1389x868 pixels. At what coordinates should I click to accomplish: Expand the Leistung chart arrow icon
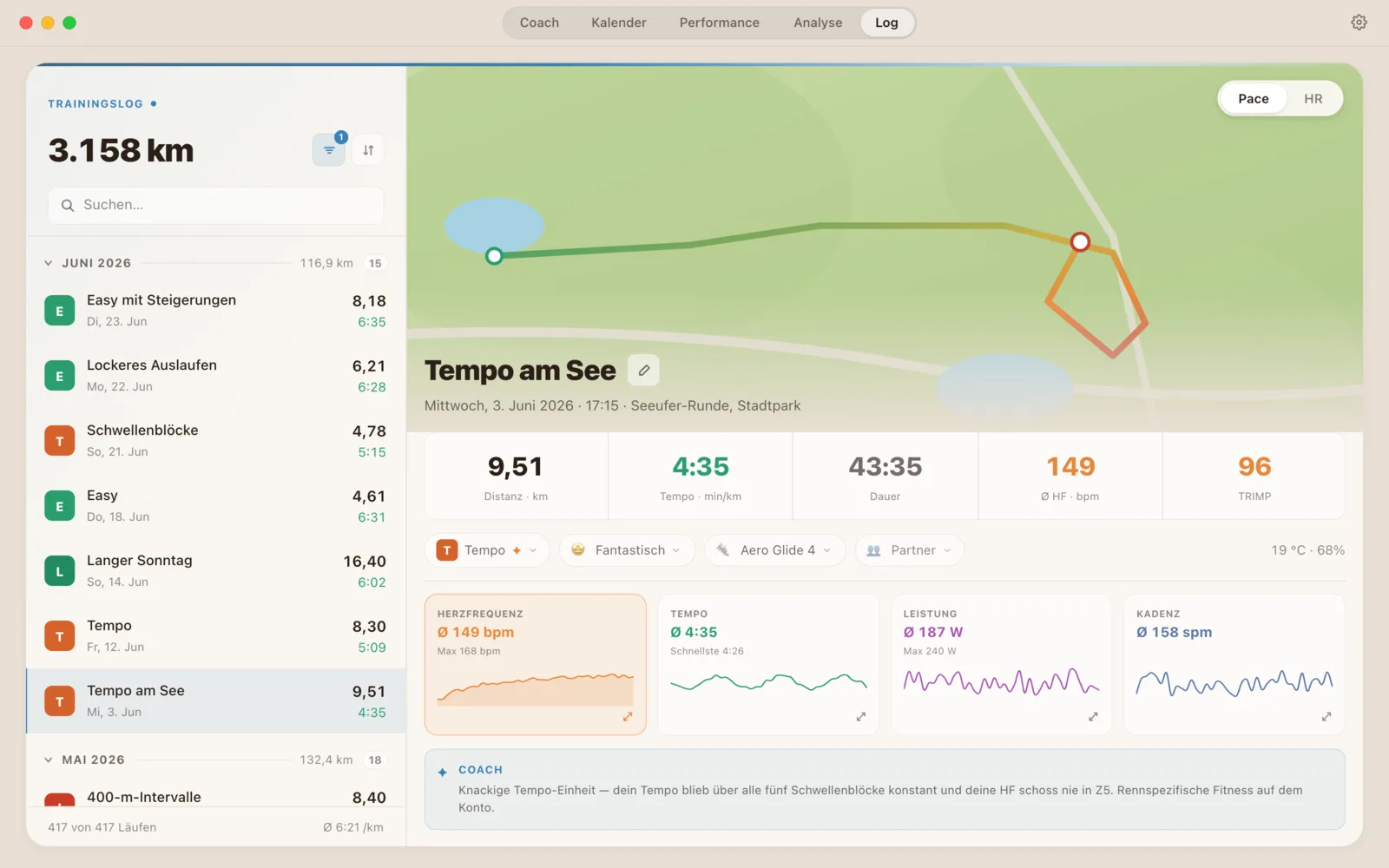[x=1093, y=717]
